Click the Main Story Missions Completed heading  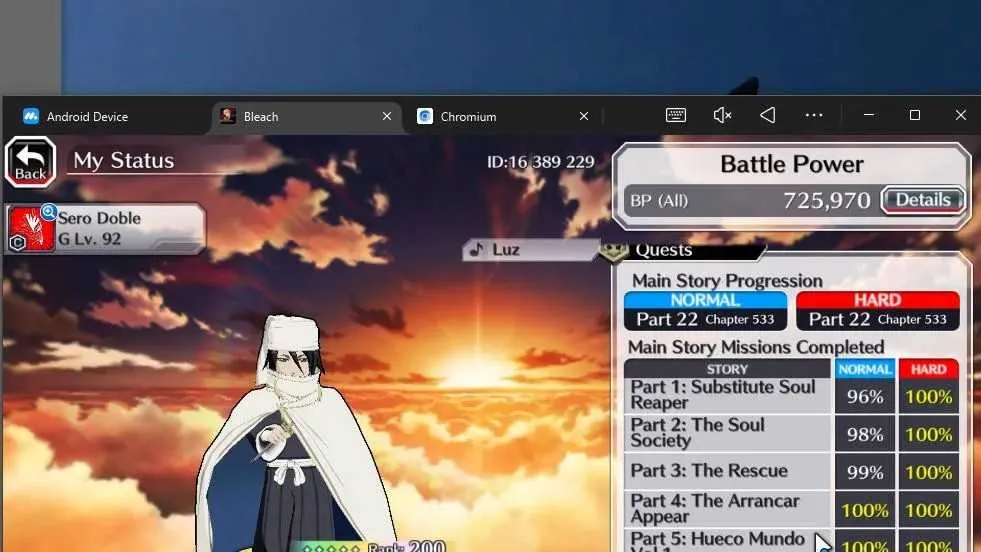pos(756,347)
